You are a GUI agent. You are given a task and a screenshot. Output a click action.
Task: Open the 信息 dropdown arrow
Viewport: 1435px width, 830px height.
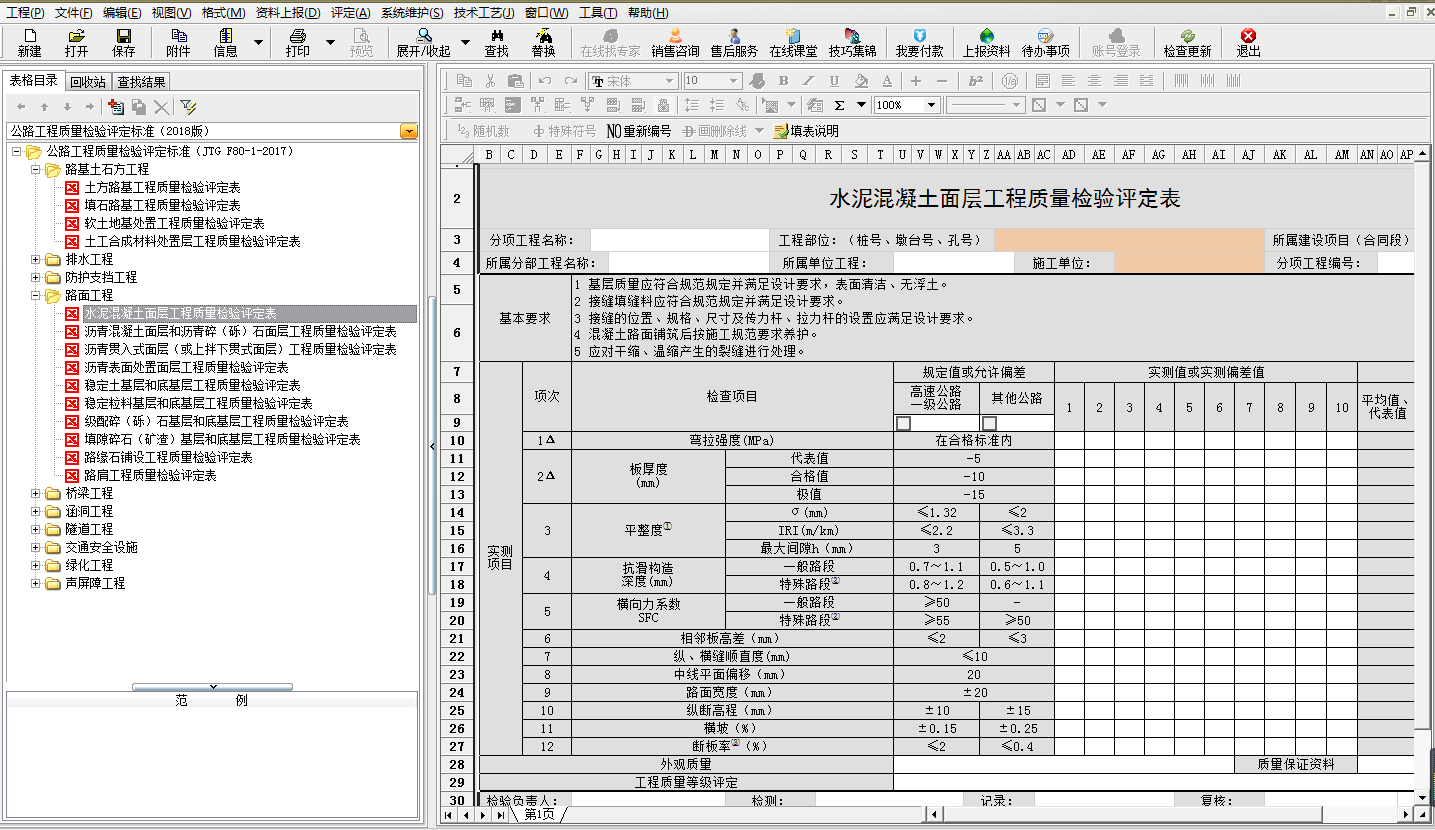pos(259,43)
